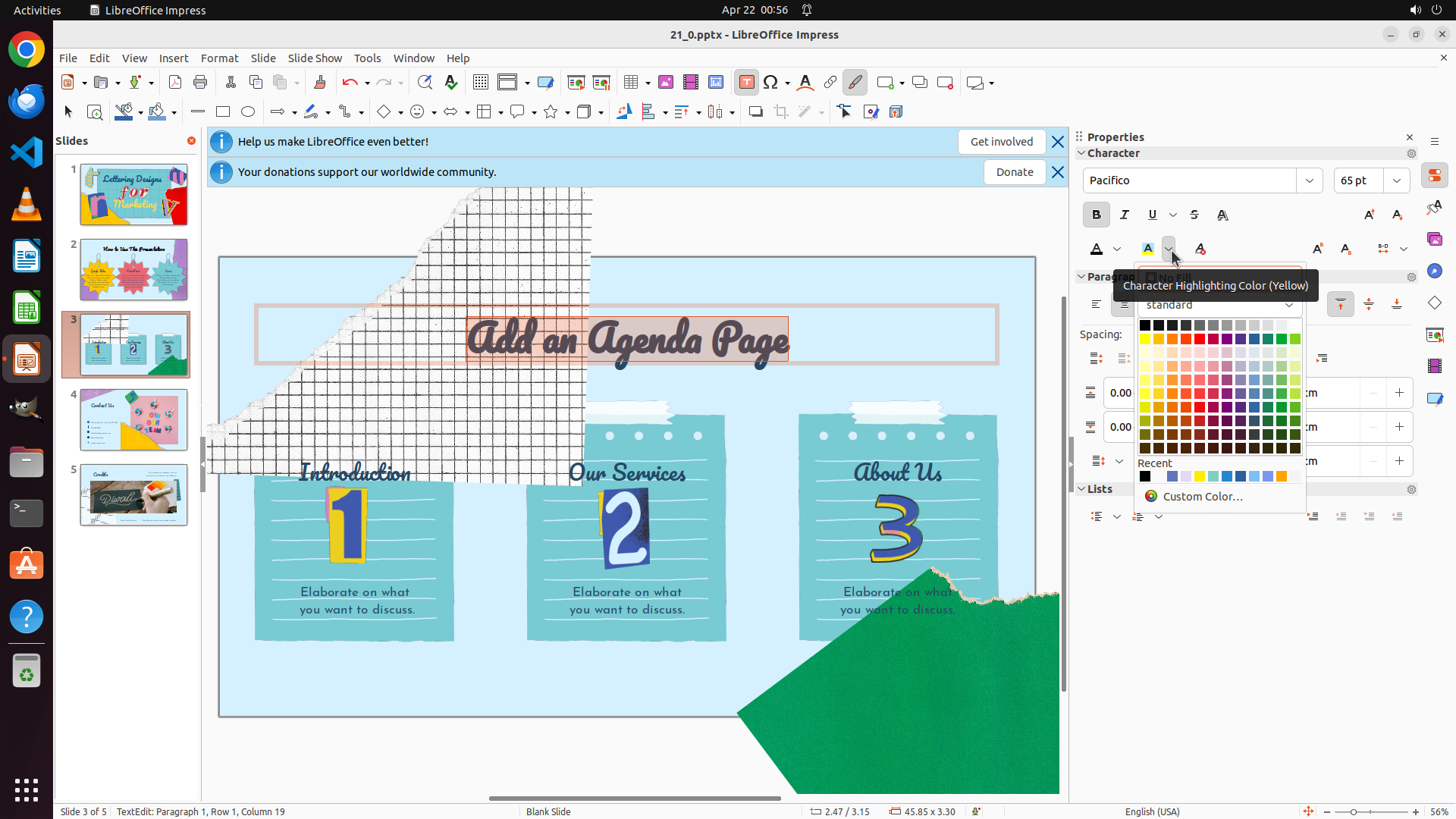The image size is (1456, 819).
Task: Toggle Italic in the Character panel
Action: tap(1125, 215)
